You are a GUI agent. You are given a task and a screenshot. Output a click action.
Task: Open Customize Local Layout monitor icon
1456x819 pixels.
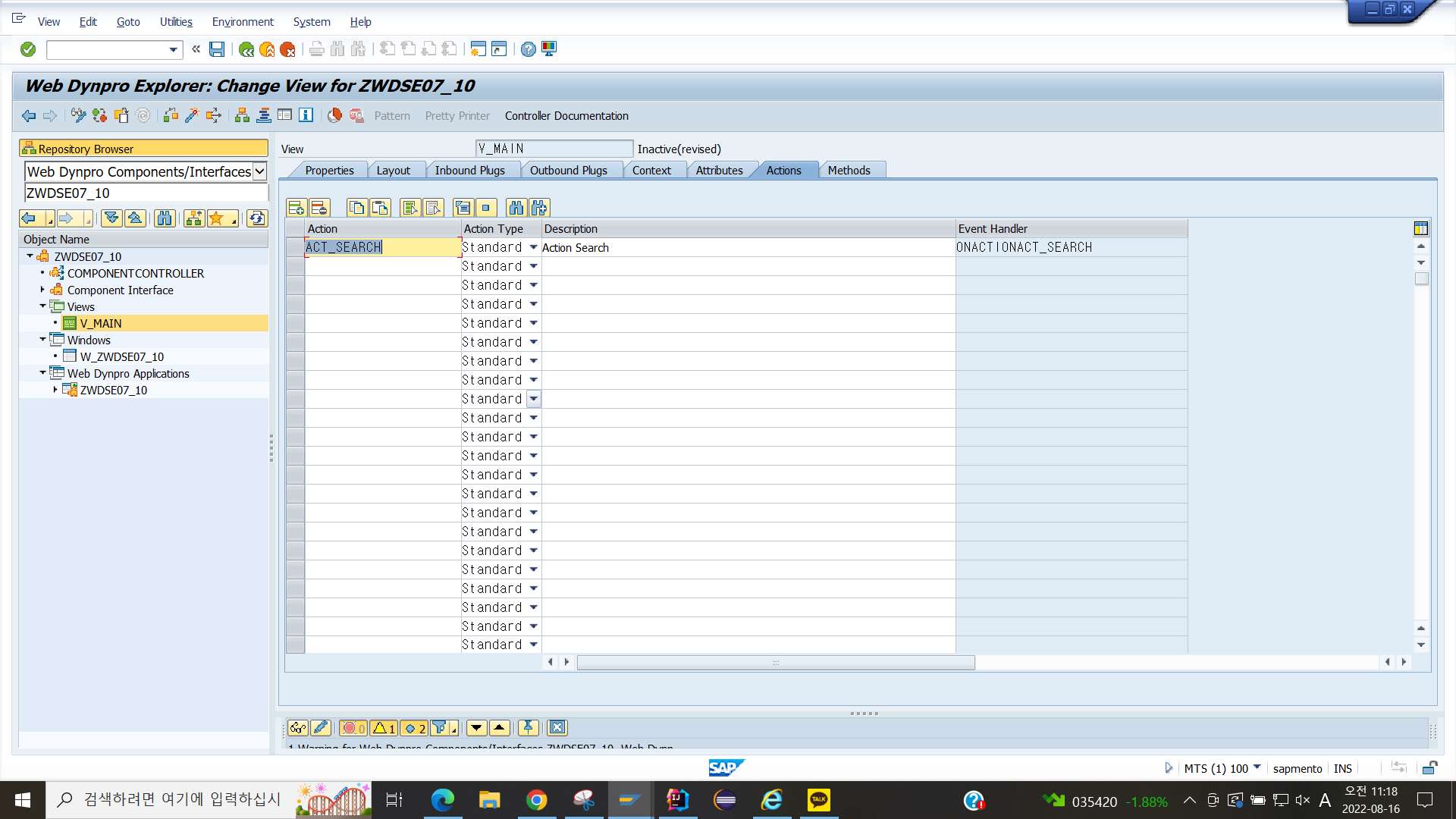549,49
